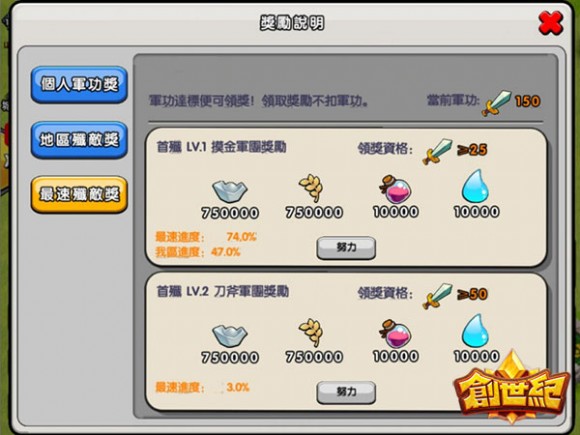Select the 最速殲敵獎 tab
The image size is (580, 435).
(79, 195)
